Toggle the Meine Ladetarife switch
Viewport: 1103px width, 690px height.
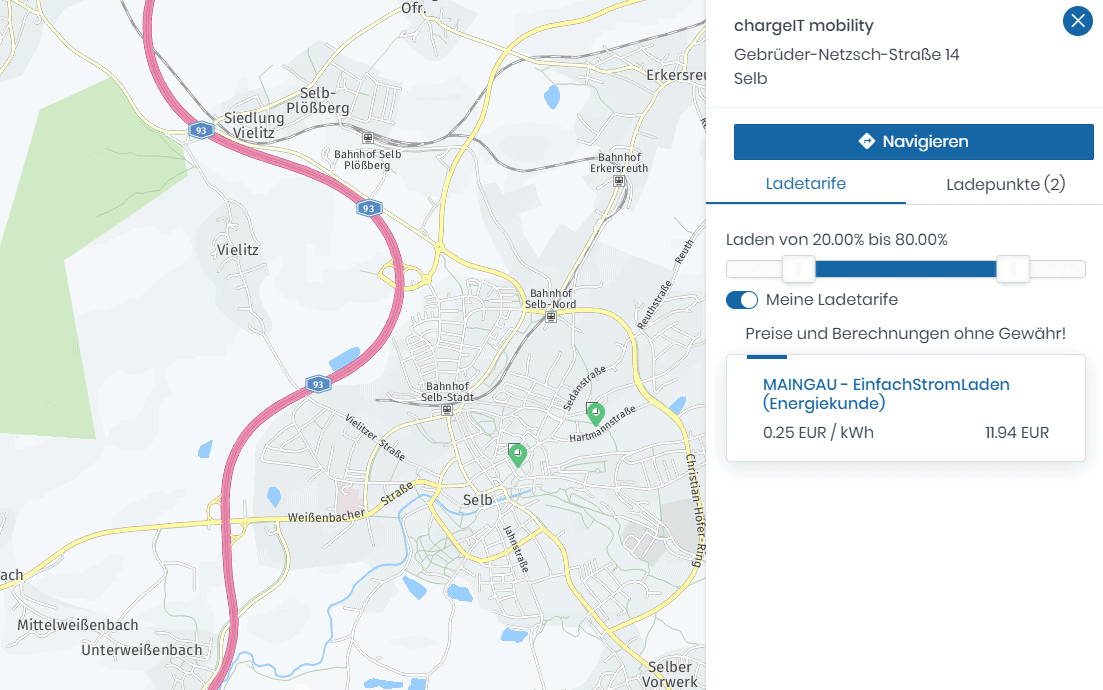click(x=742, y=300)
